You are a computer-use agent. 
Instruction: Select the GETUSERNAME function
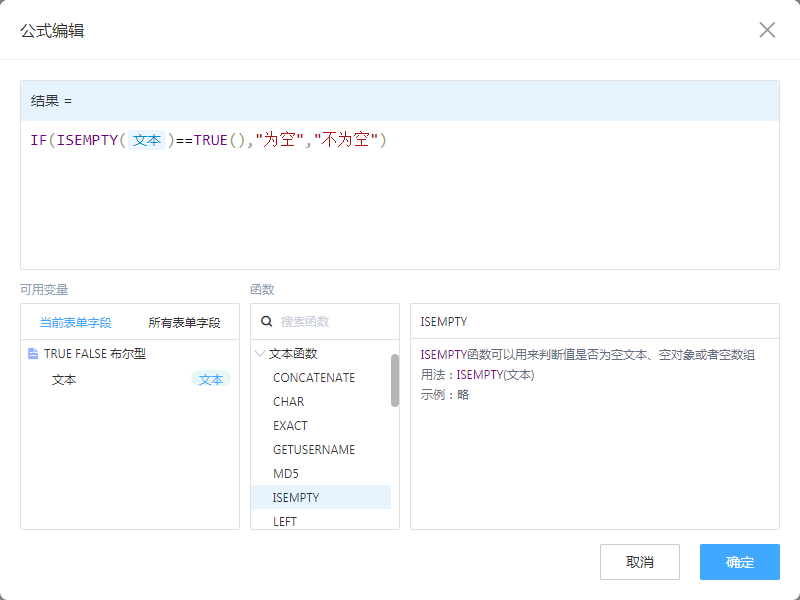(314, 450)
